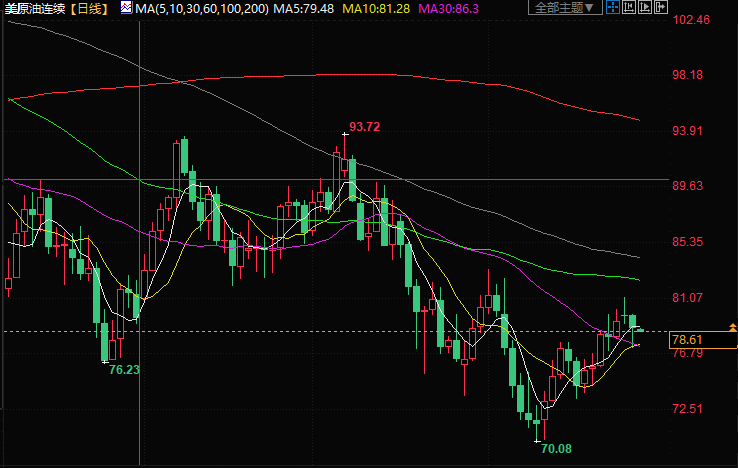
Task: Click the 93.72 high price marker
Action: click(364, 127)
